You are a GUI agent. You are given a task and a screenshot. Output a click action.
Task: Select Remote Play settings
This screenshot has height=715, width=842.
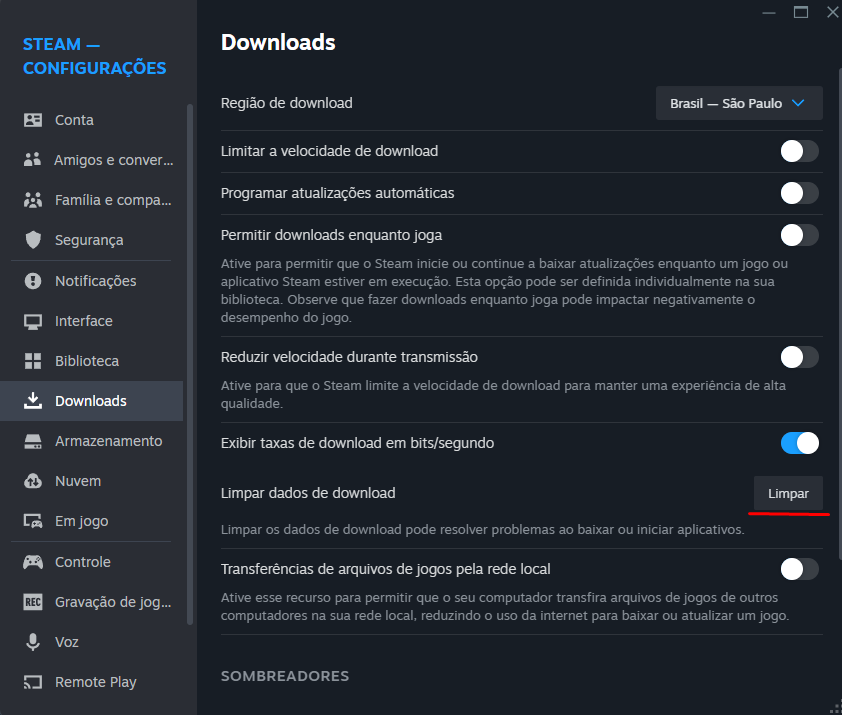tap(91, 682)
